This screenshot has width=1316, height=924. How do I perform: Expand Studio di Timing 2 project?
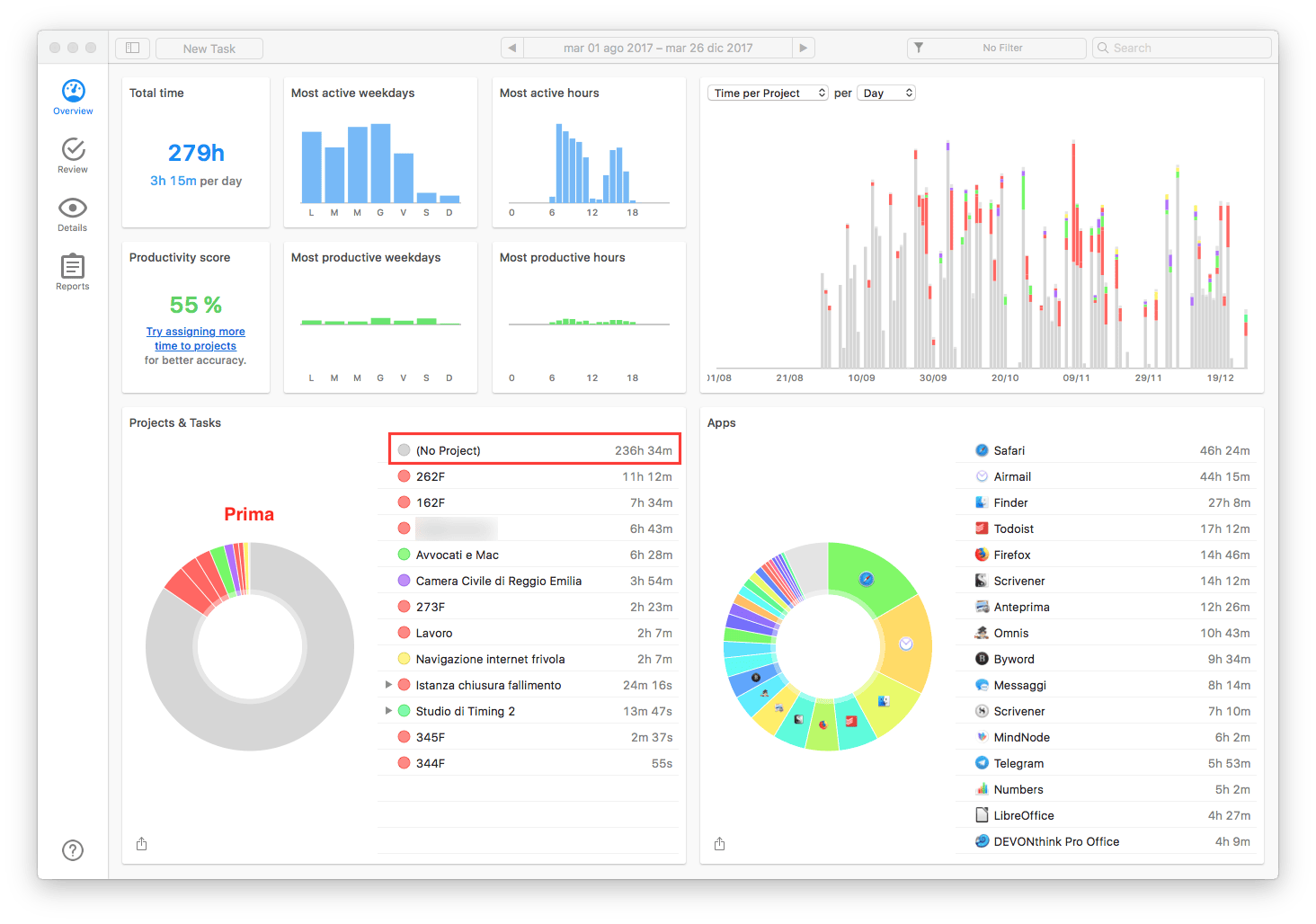pos(388,711)
